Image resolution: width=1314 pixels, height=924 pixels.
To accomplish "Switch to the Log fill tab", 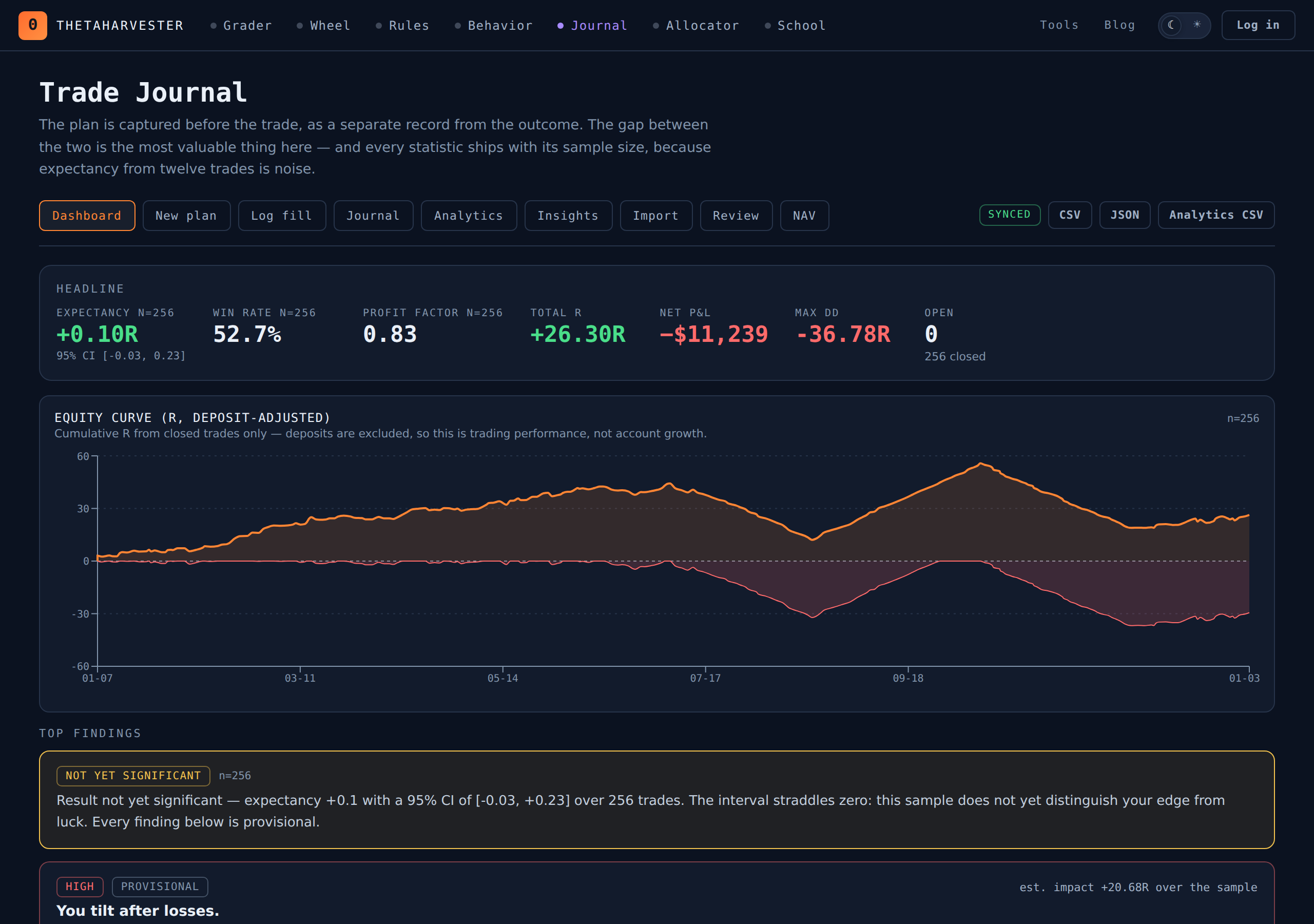I will tap(282, 216).
